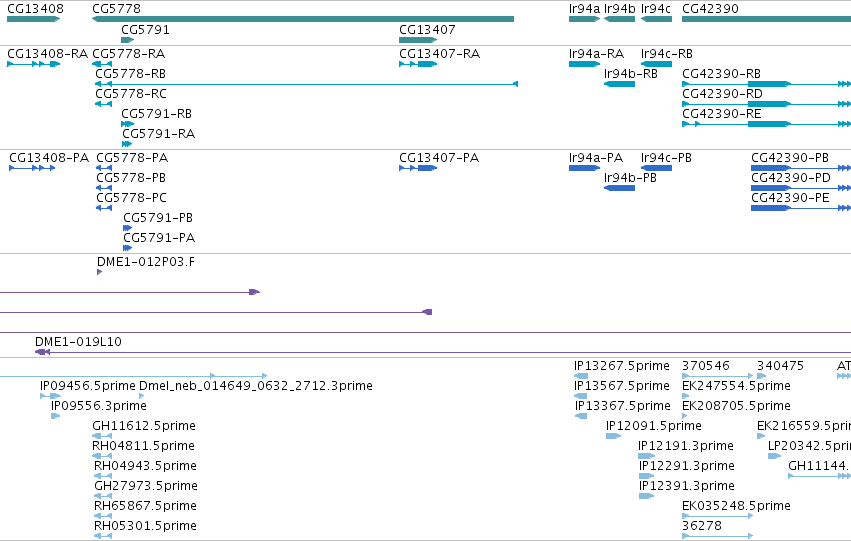
Task: Select the CG5791 gene feature label
Action: pos(145,30)
